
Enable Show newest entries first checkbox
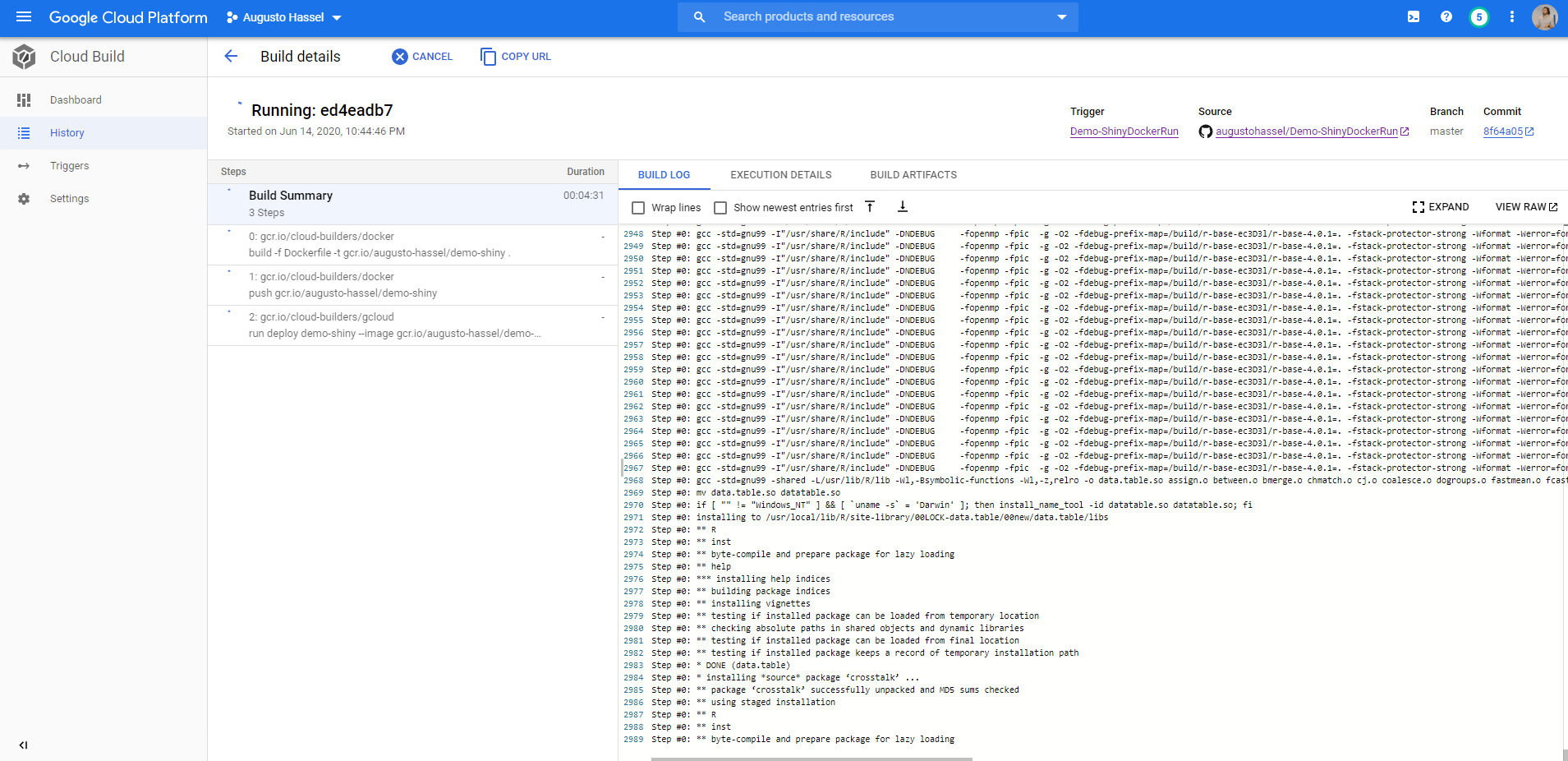tap(720, 208)
